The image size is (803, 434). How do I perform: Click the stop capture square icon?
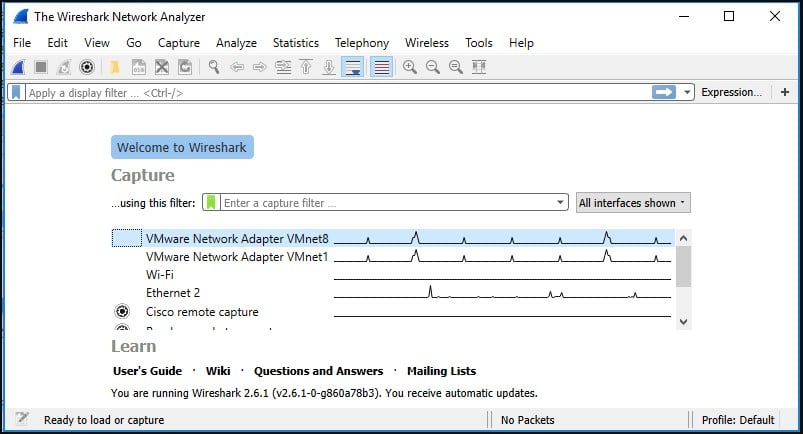pyautogui.click(x=41, y=67)
